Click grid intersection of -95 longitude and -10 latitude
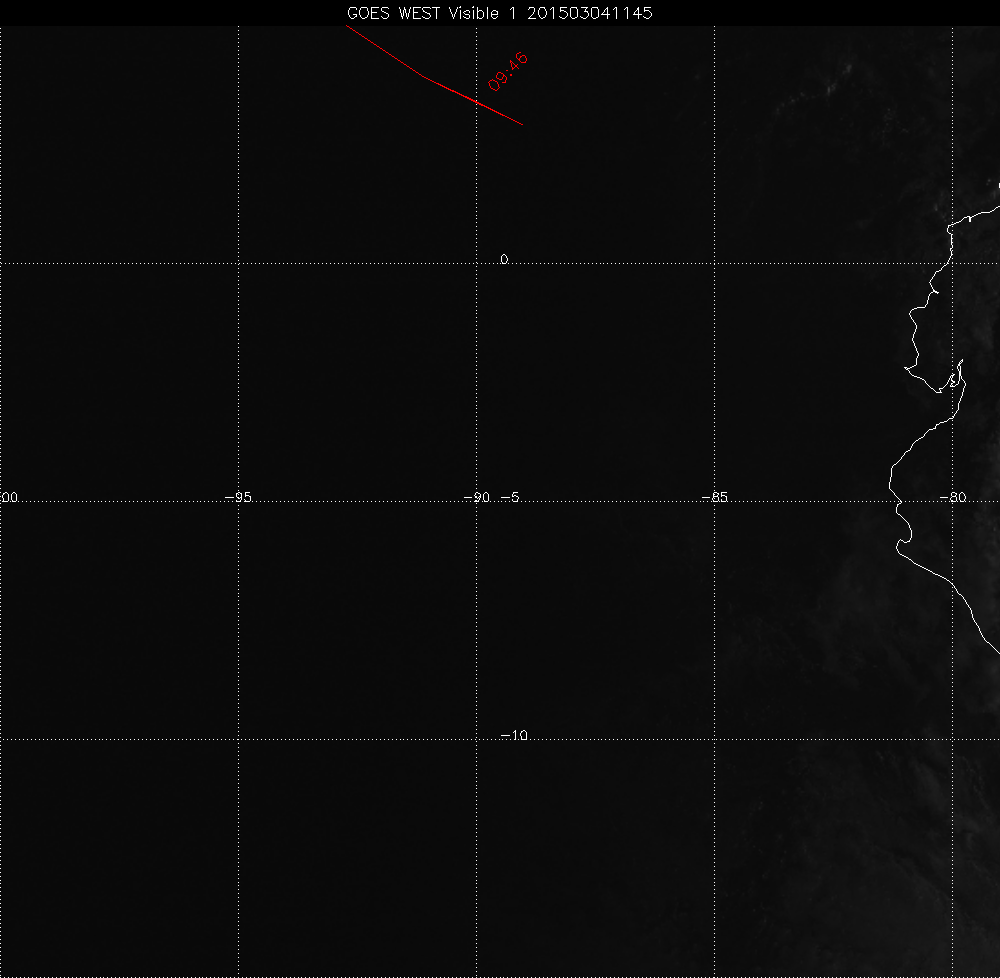This screenshot has width=1000, height=978. (239, 740)
